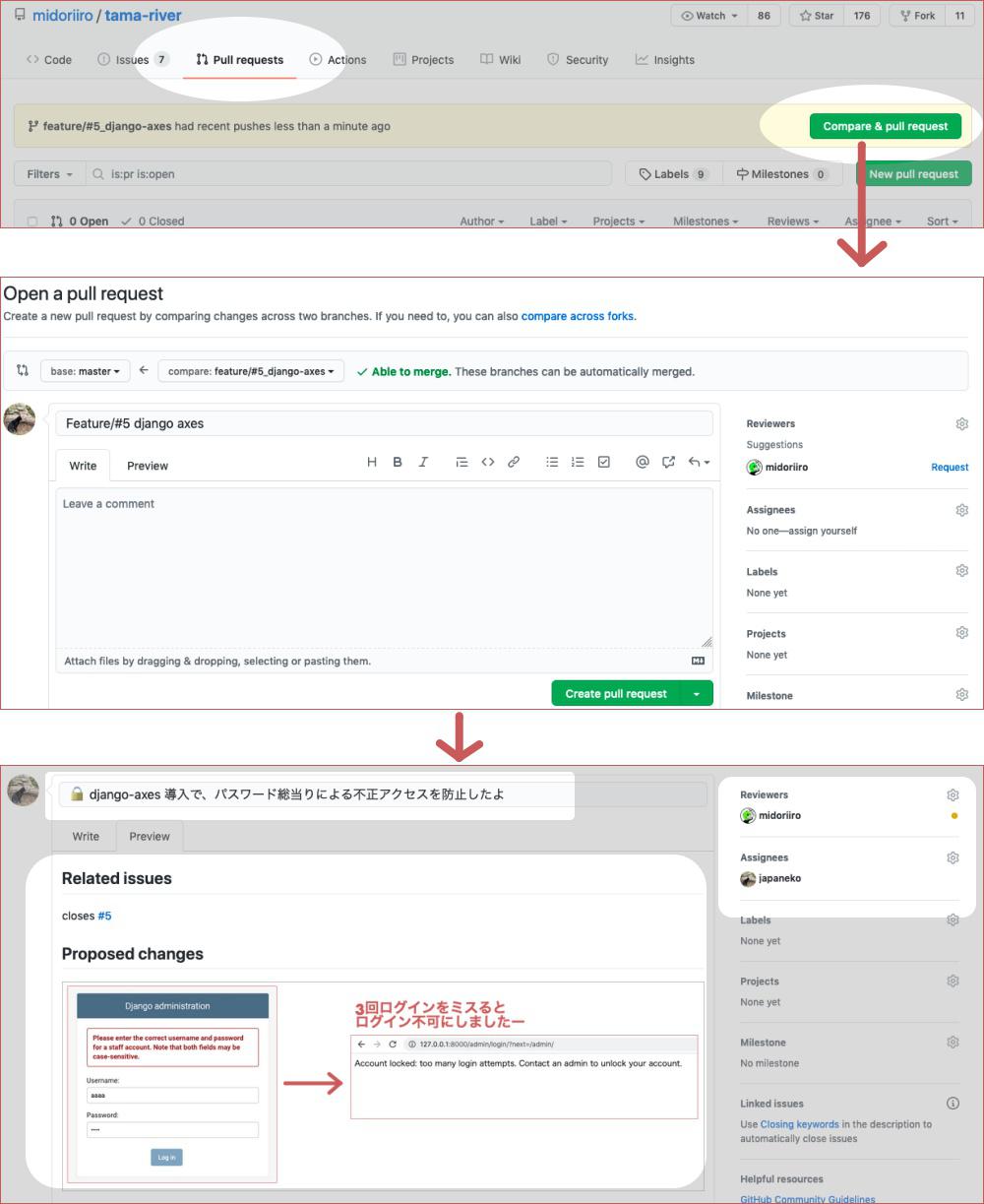Click the Star button icon
Viewport: 984px width, 1204px height.
806,16
